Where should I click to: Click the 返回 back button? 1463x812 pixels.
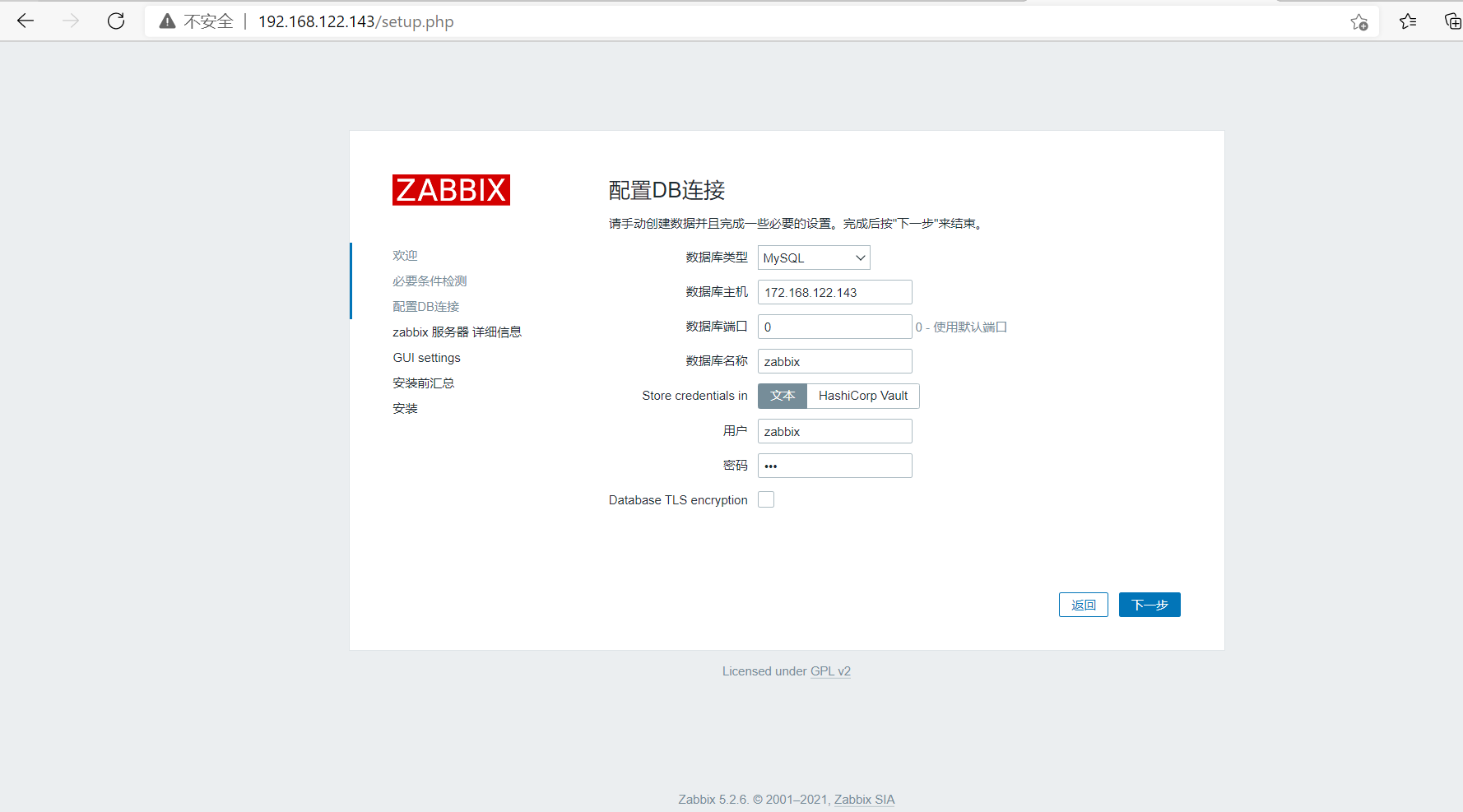[1084, 605]
